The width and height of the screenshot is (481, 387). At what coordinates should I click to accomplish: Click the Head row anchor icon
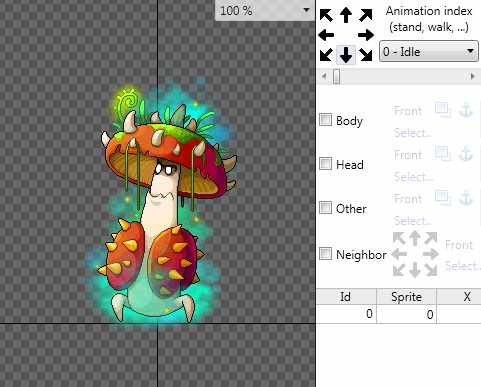[x=466, y=154]
